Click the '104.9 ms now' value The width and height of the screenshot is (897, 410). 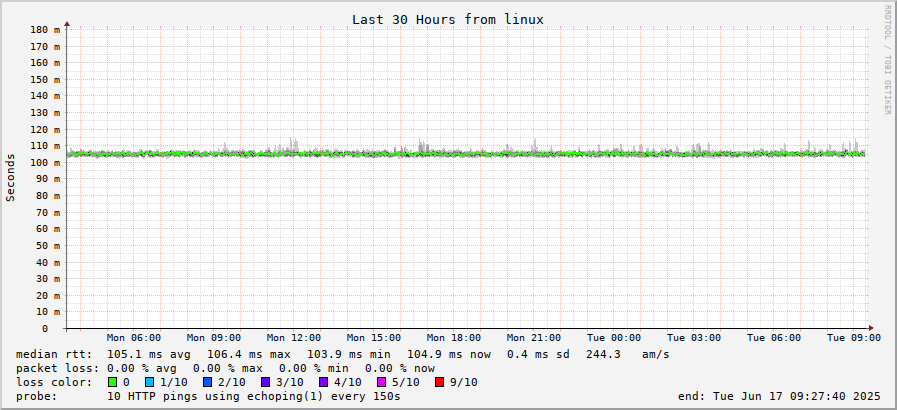(449, 355)
